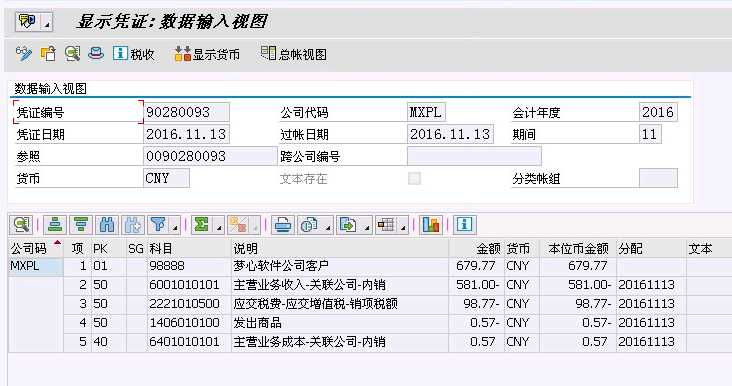Click the 公司码 column header
This screenshot has width=732, height=386.
(x=36, y=248)
